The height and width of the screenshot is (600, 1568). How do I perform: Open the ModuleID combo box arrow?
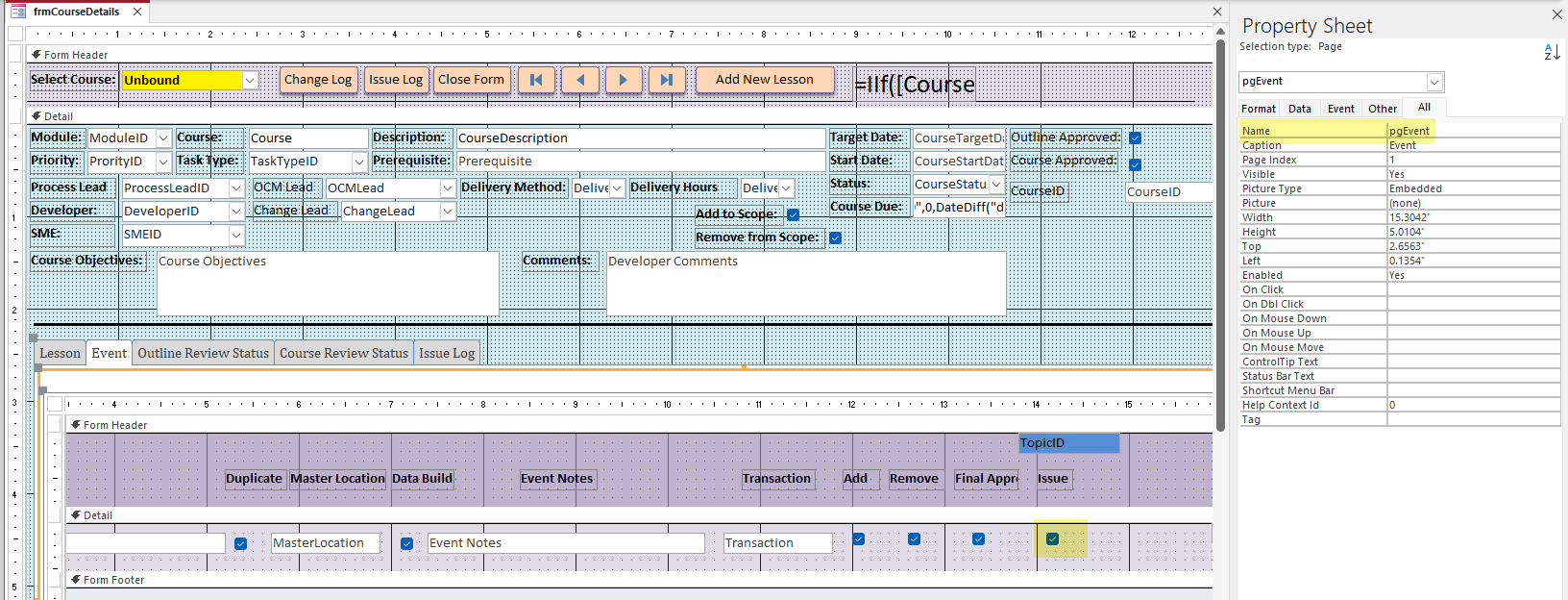(163, 138)
